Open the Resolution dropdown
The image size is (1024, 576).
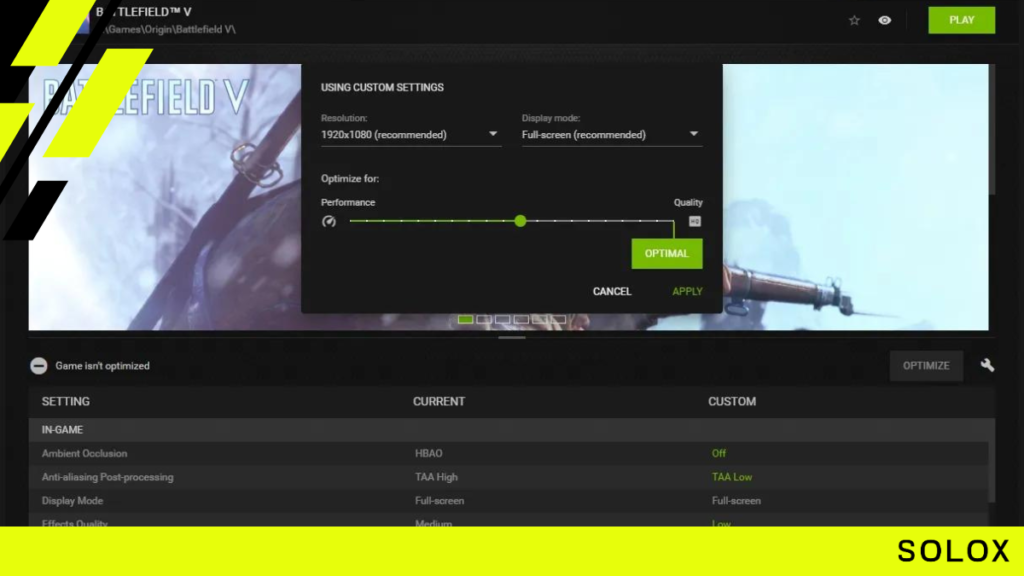(411, 135)
